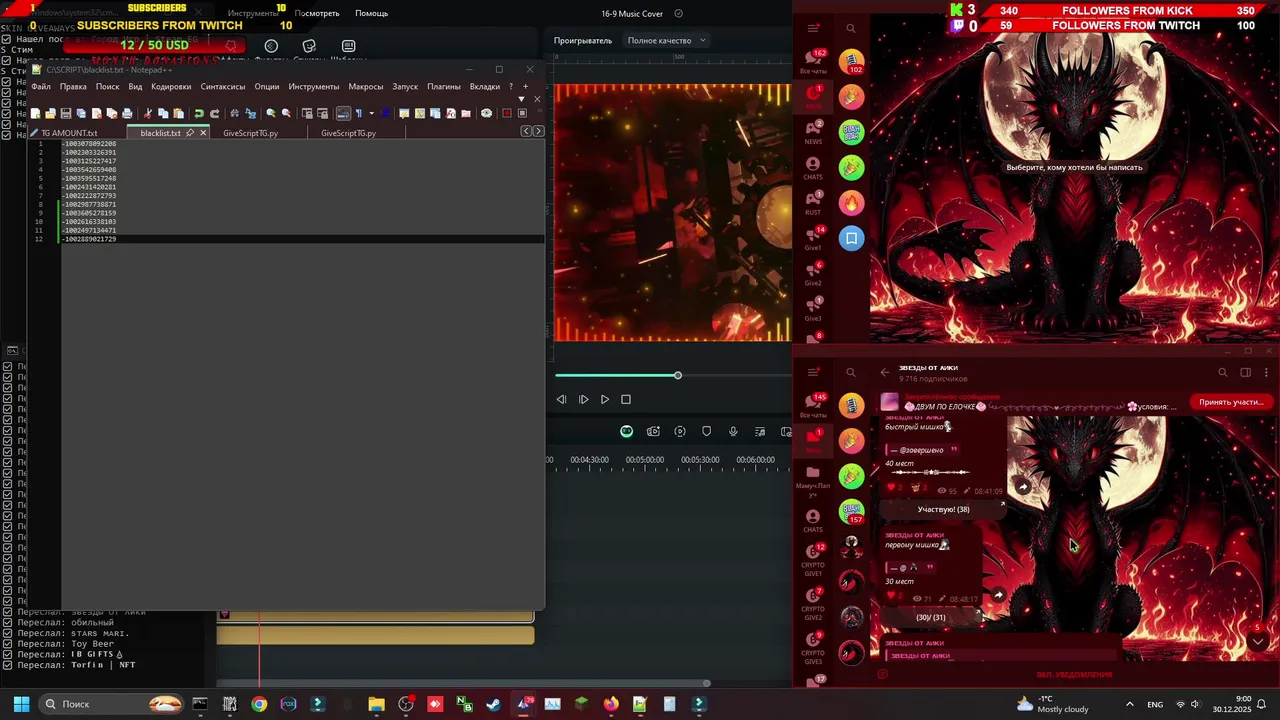1280x720 pixels.
Task: Toggle checkbox beside Переслал: IB GIFTS
Action: [x=7, y=654]
